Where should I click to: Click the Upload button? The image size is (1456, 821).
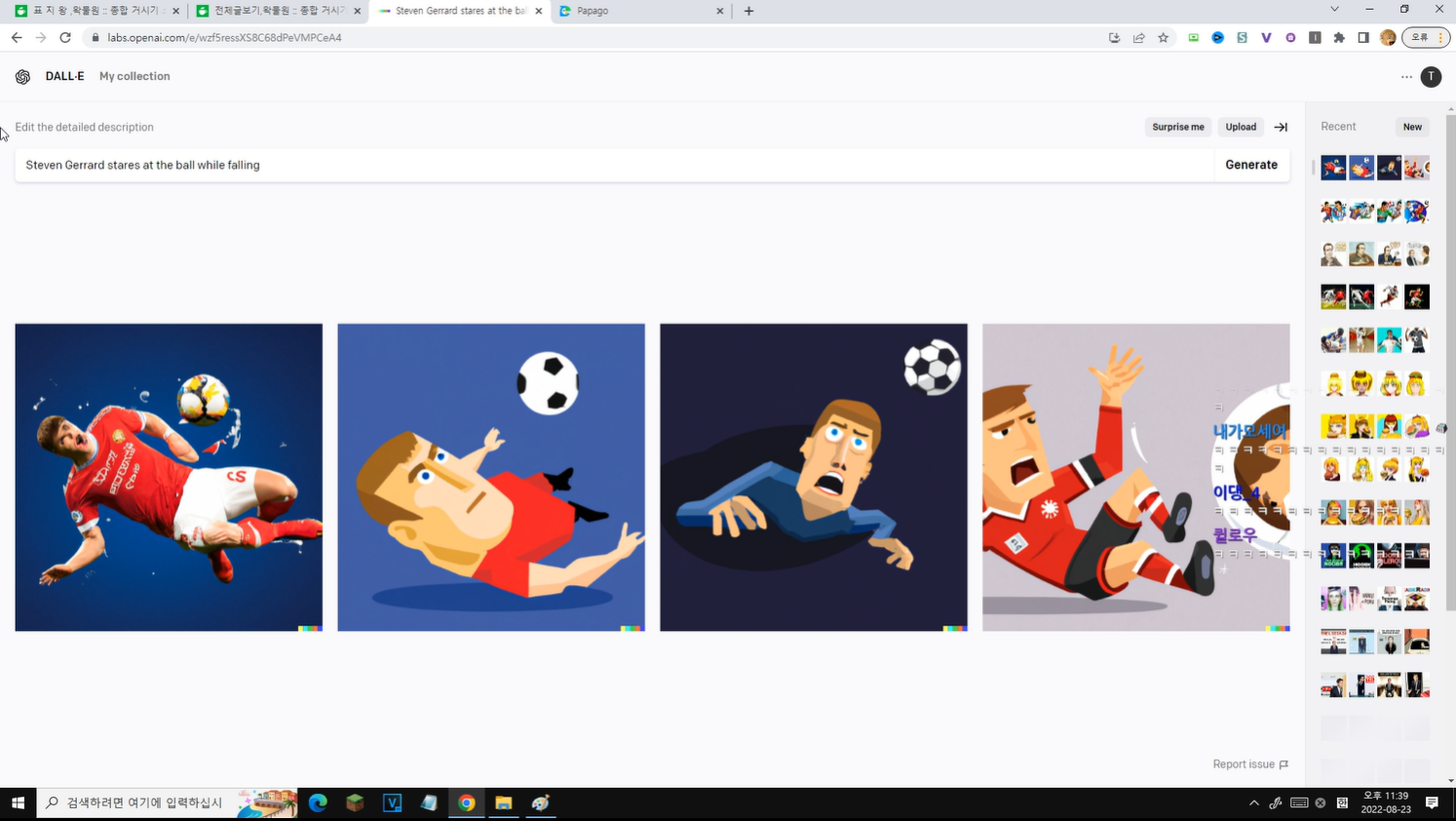pos(1241,127)
